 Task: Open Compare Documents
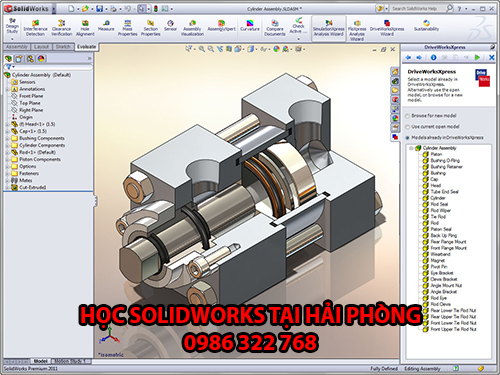(275, 27)
